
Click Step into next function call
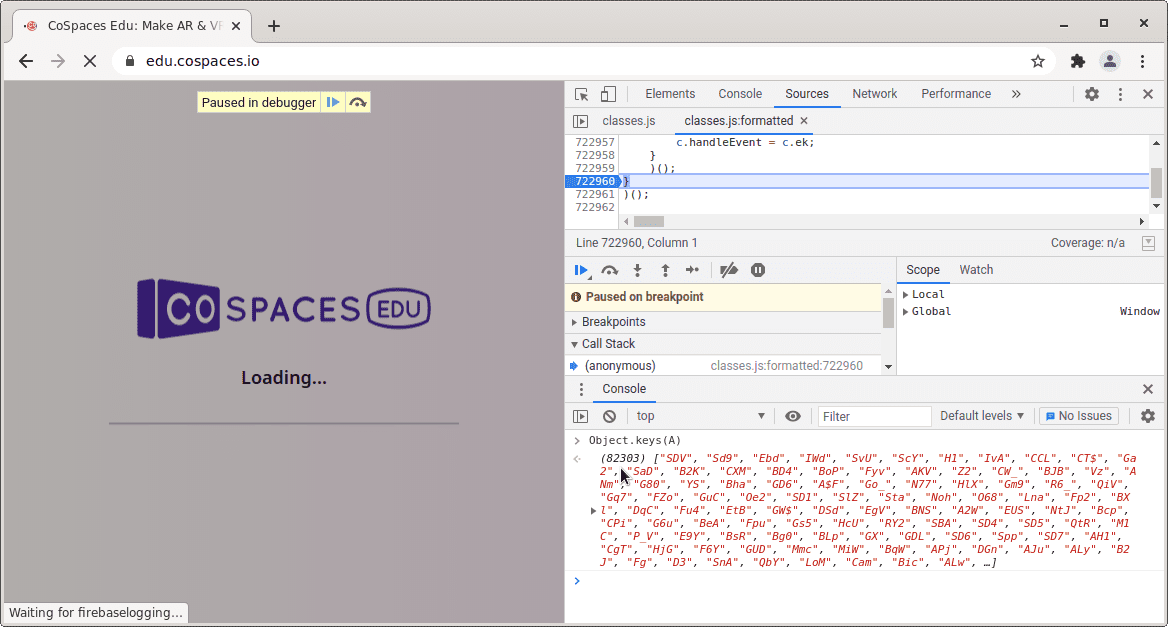637,270
